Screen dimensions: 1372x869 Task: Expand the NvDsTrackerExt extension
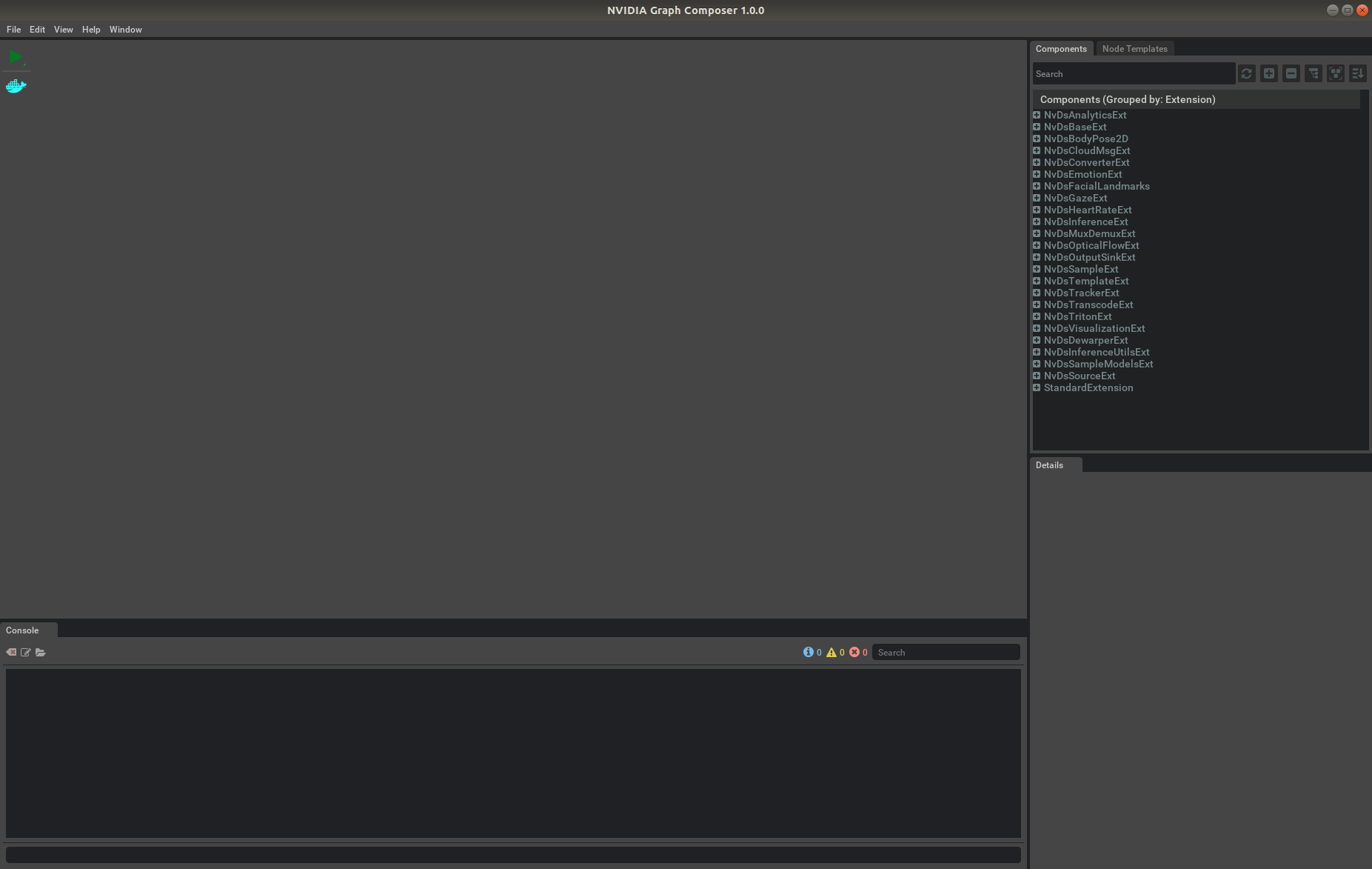(1036, 293)
